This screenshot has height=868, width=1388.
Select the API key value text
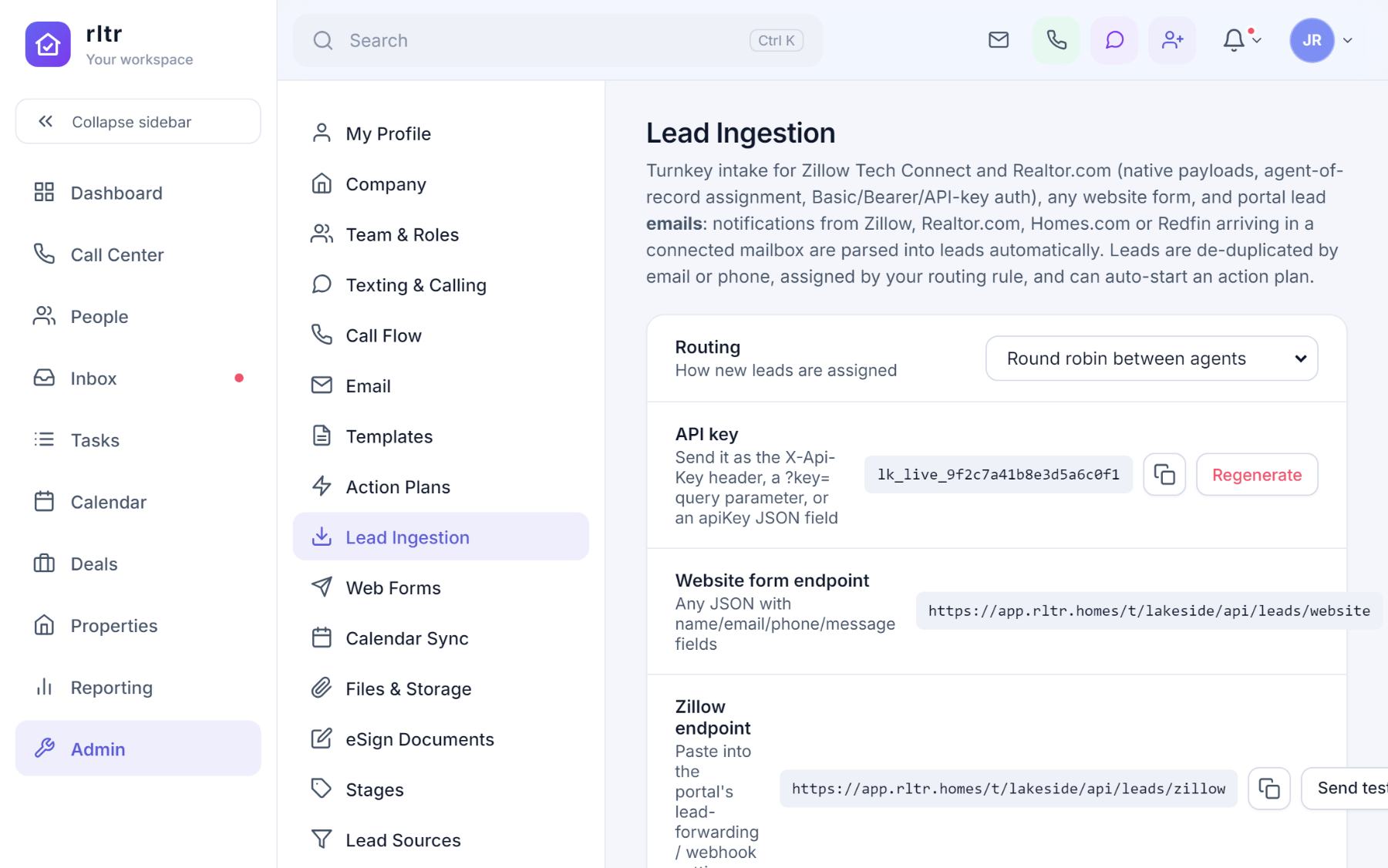click(x=999, y=475)
